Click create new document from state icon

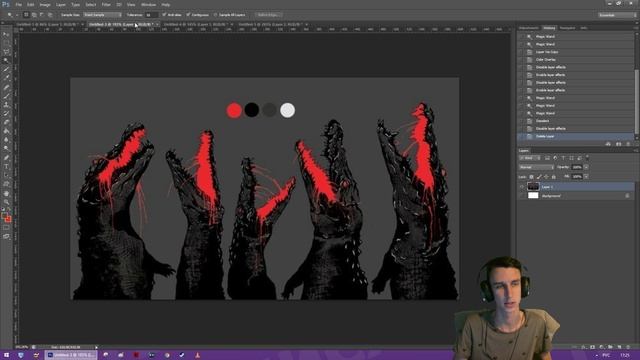coord(608,144)
